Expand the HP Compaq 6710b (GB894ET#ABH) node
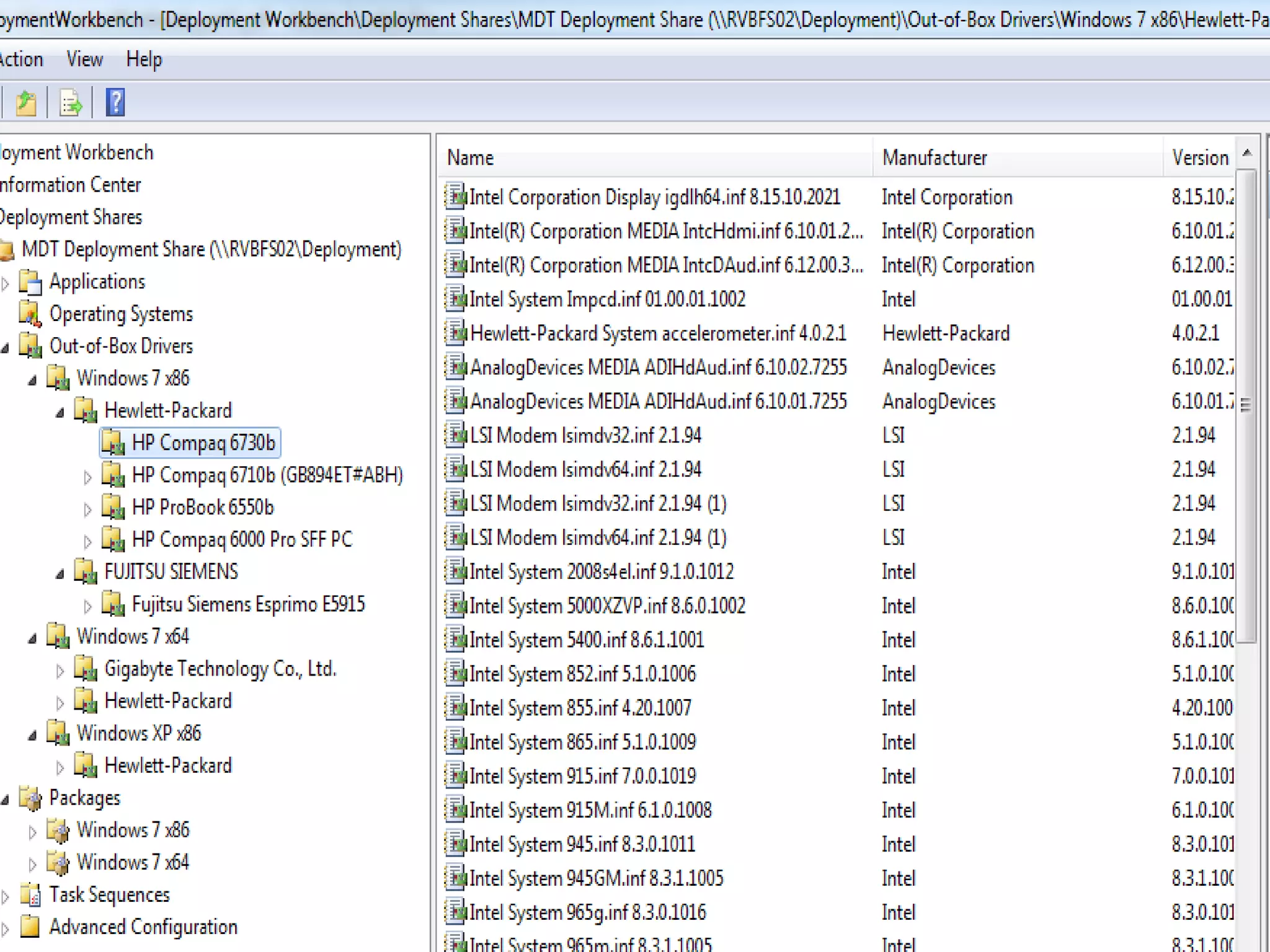 tap(87, 477)
